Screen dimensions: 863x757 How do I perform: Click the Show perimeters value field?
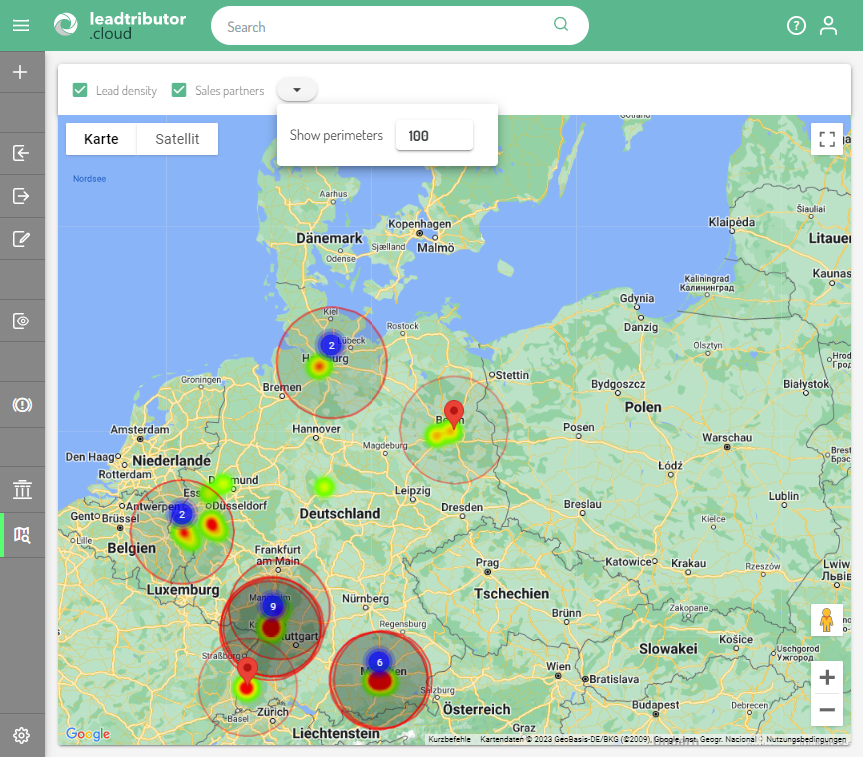(x=434, y=135)
